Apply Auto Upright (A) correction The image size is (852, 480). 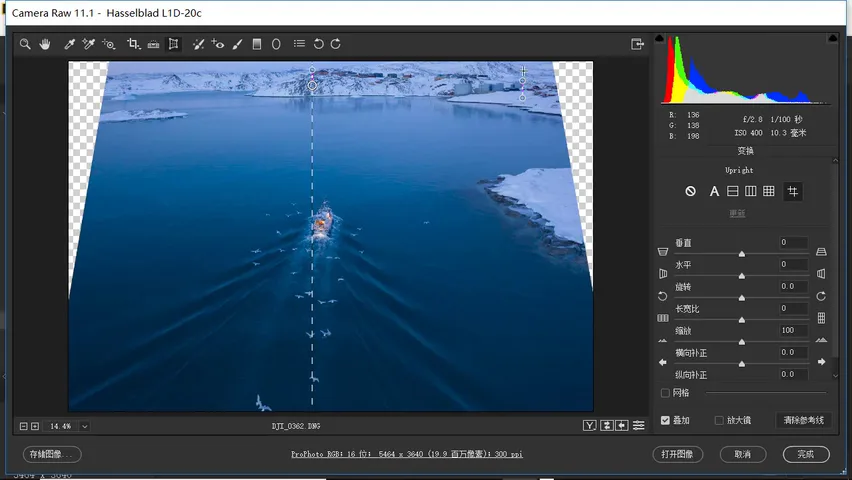(x=714, y=191)
